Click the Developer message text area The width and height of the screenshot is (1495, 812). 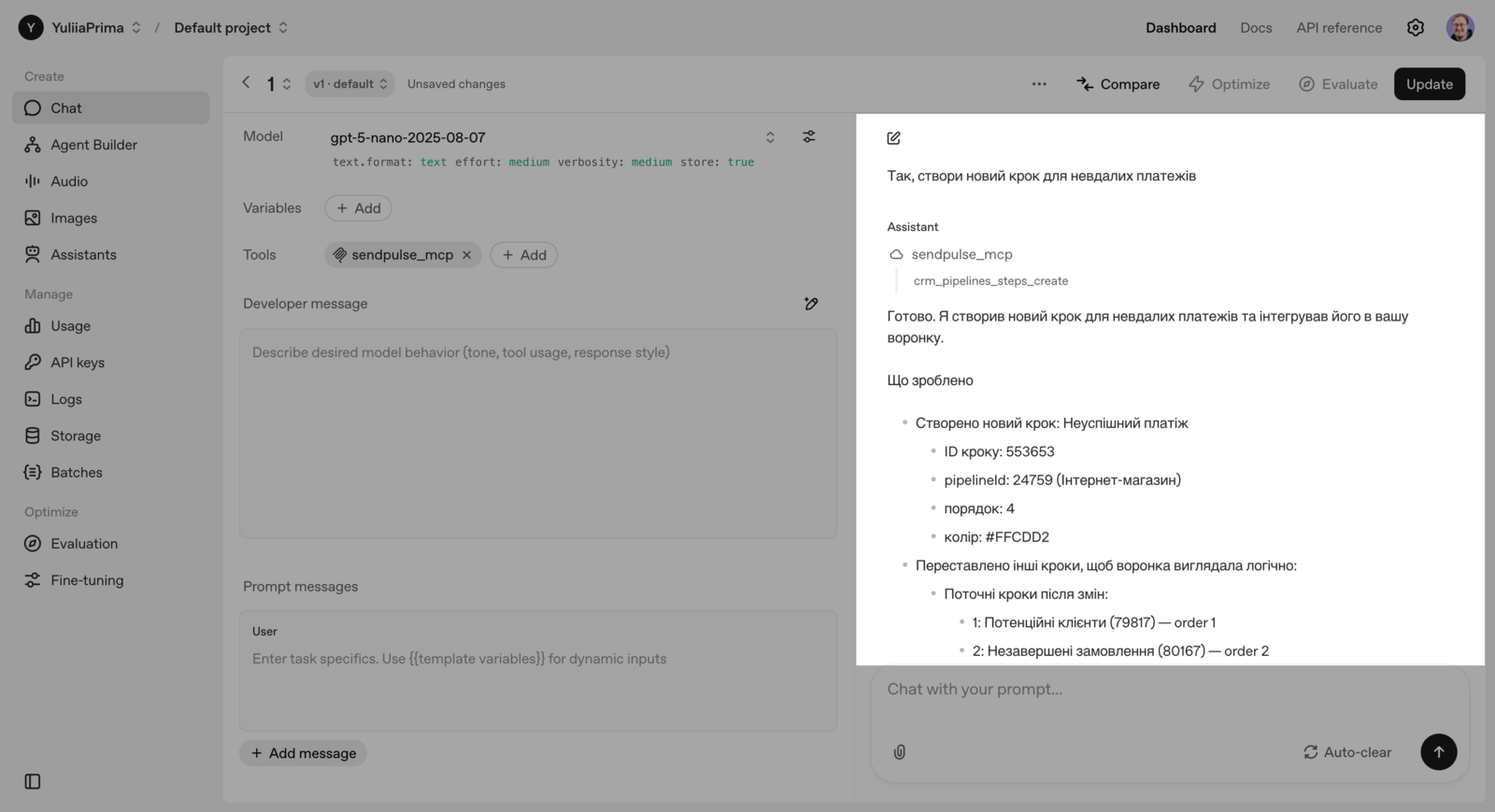click(x=538, y=433)
